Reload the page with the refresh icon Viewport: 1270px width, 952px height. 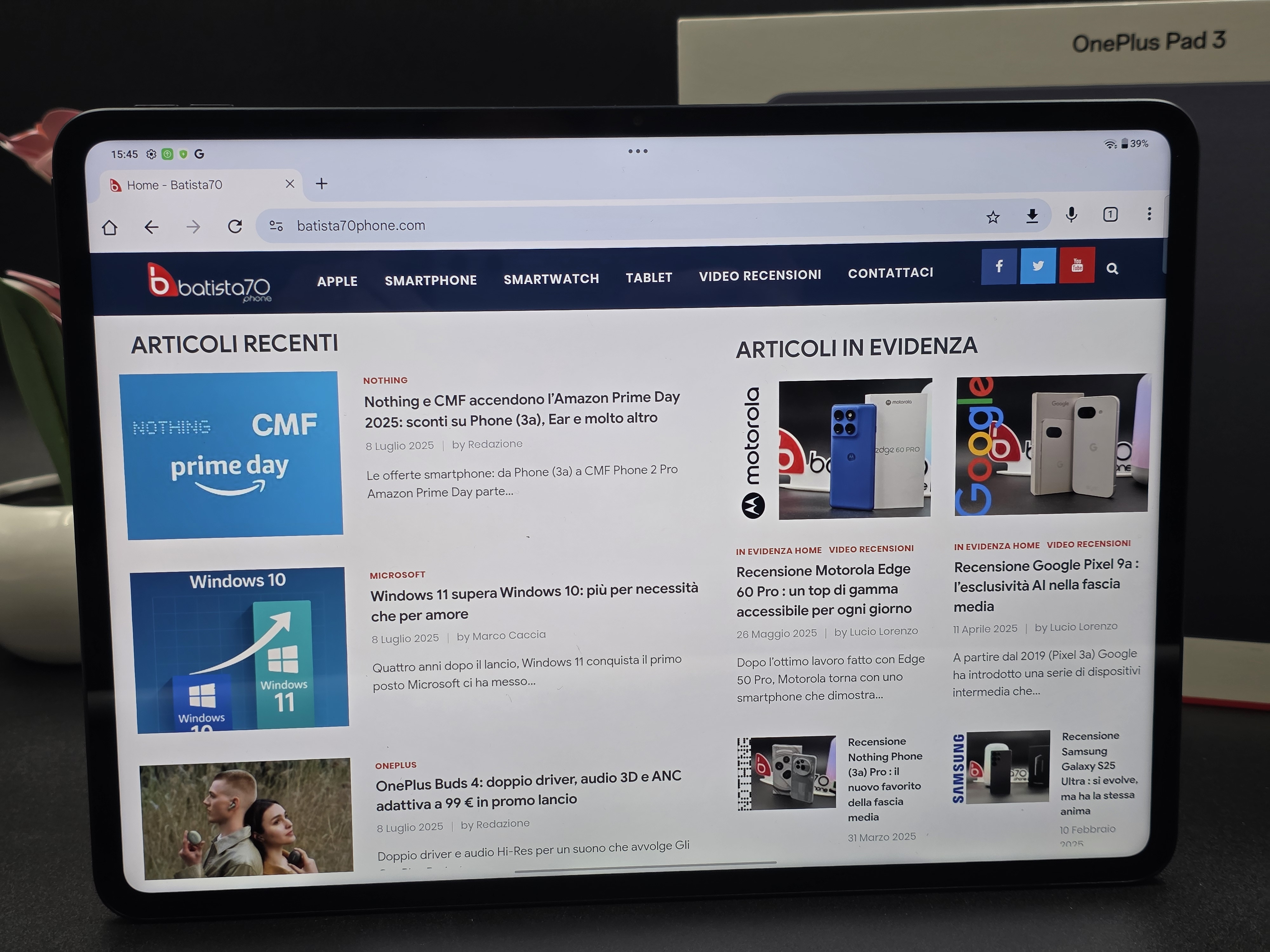235,226
